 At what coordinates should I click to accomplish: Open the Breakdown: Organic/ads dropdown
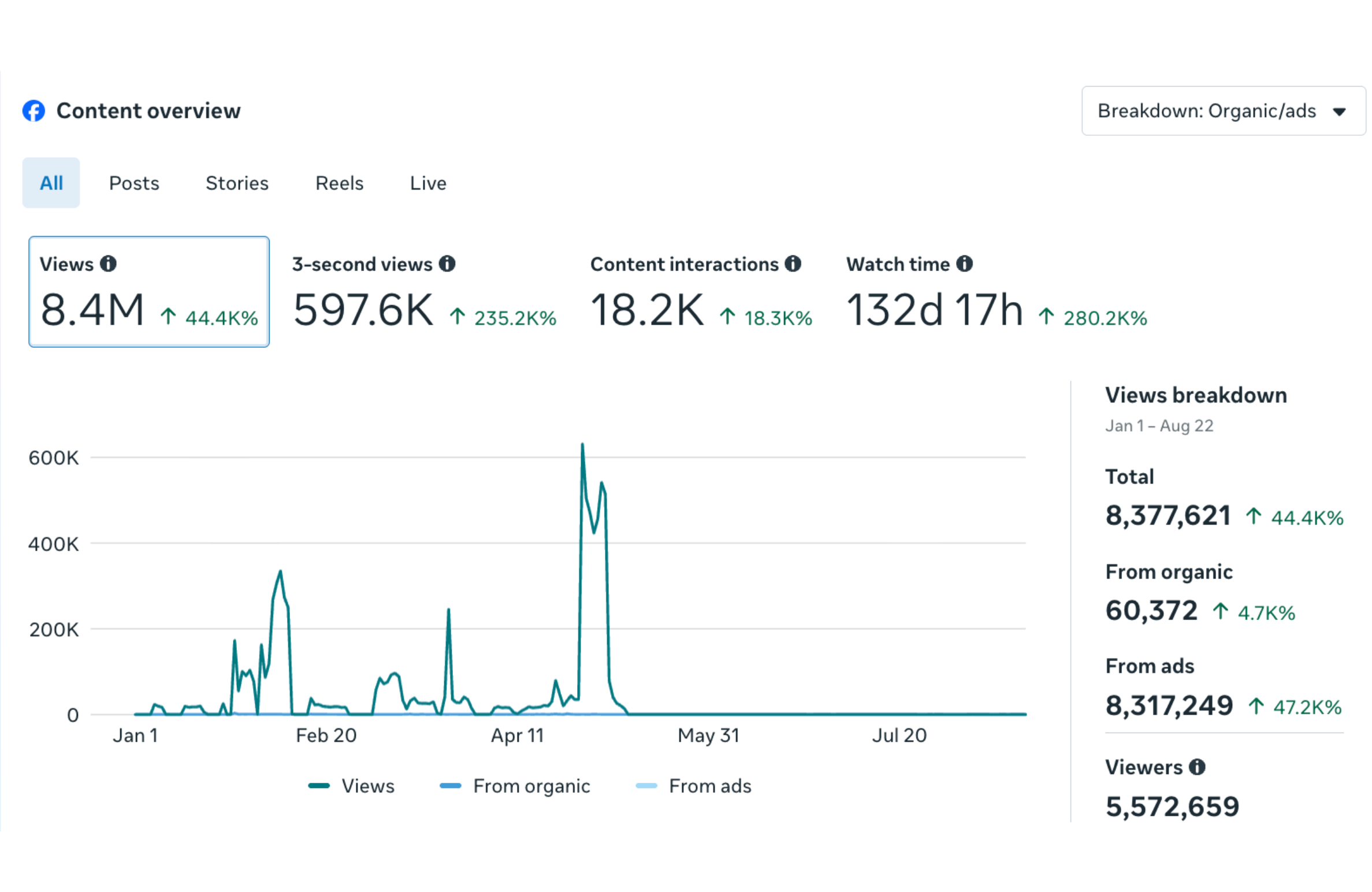[x=1224, y=111]
